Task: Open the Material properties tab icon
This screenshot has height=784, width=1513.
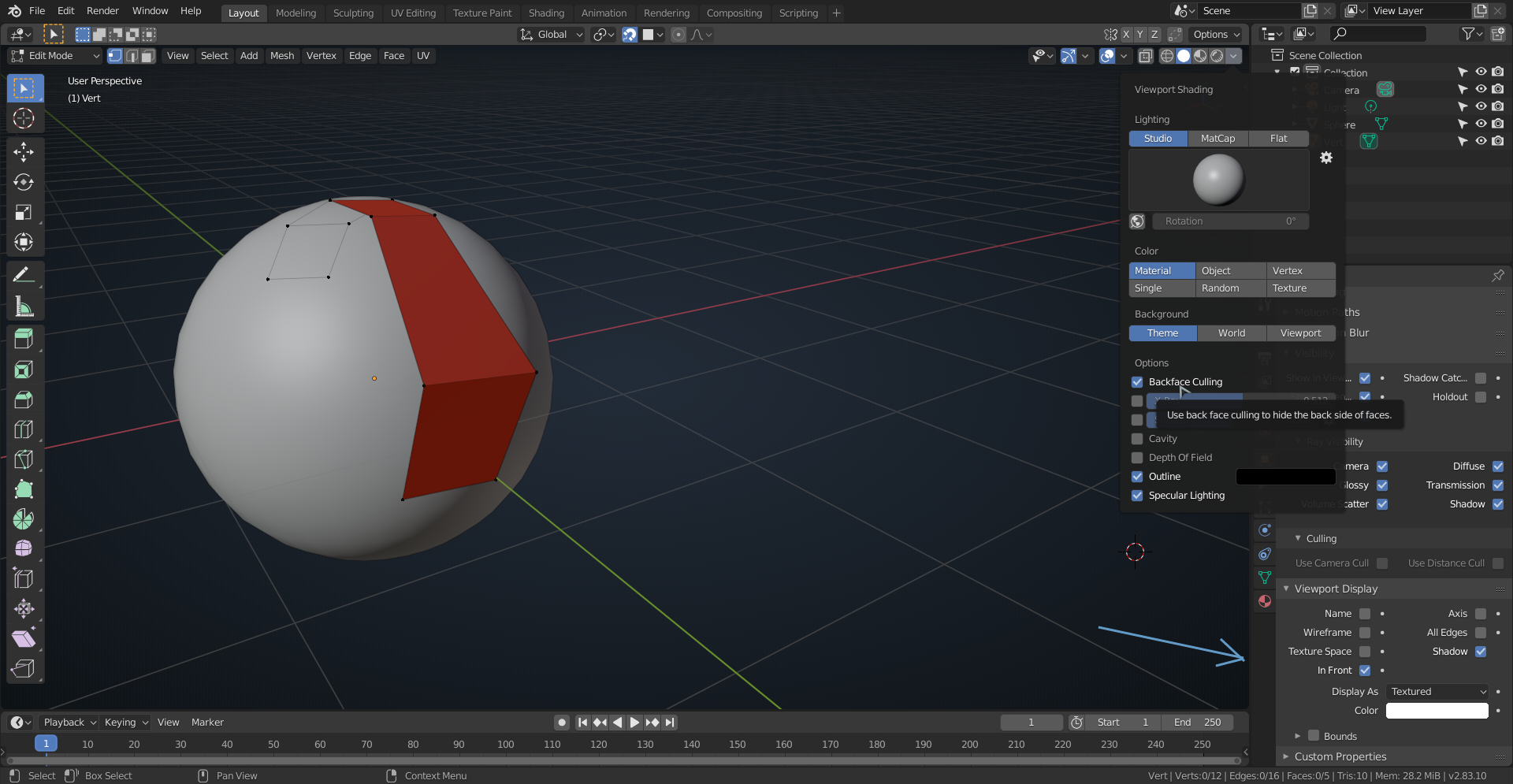Action: 1265,601
